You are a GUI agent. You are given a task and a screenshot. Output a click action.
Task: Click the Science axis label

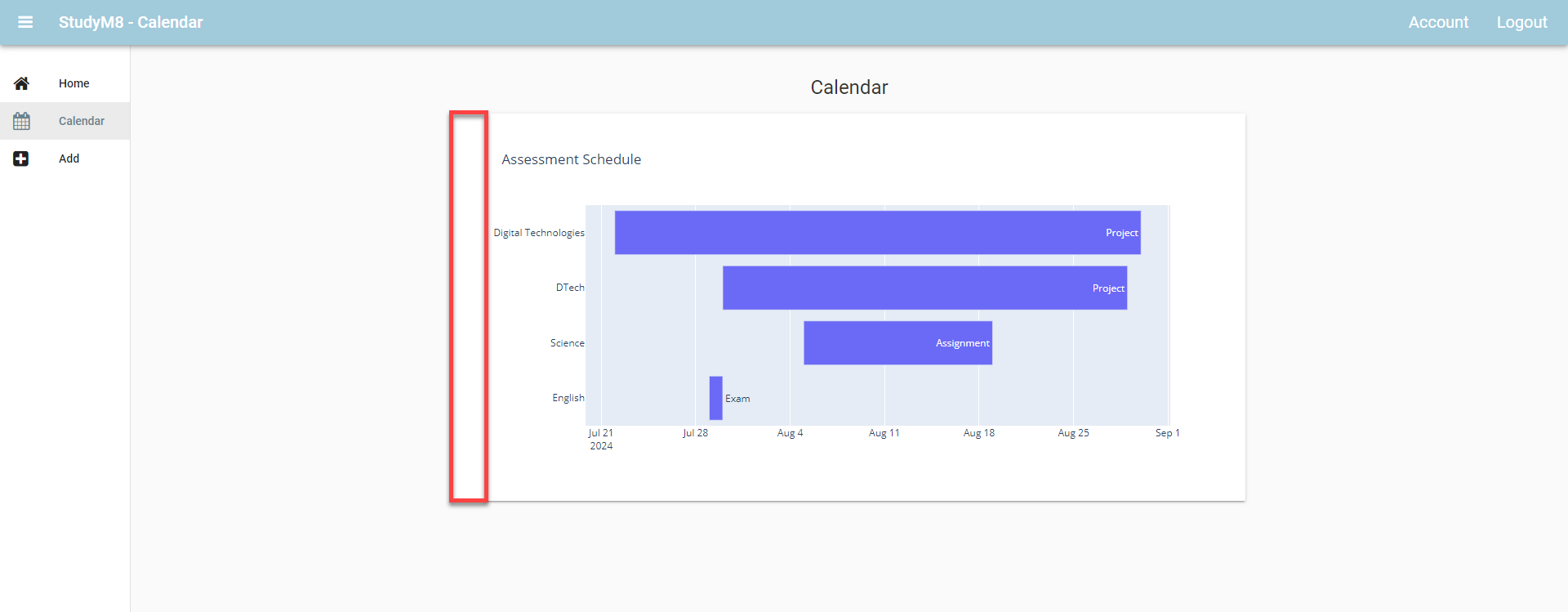coord(567,343)
